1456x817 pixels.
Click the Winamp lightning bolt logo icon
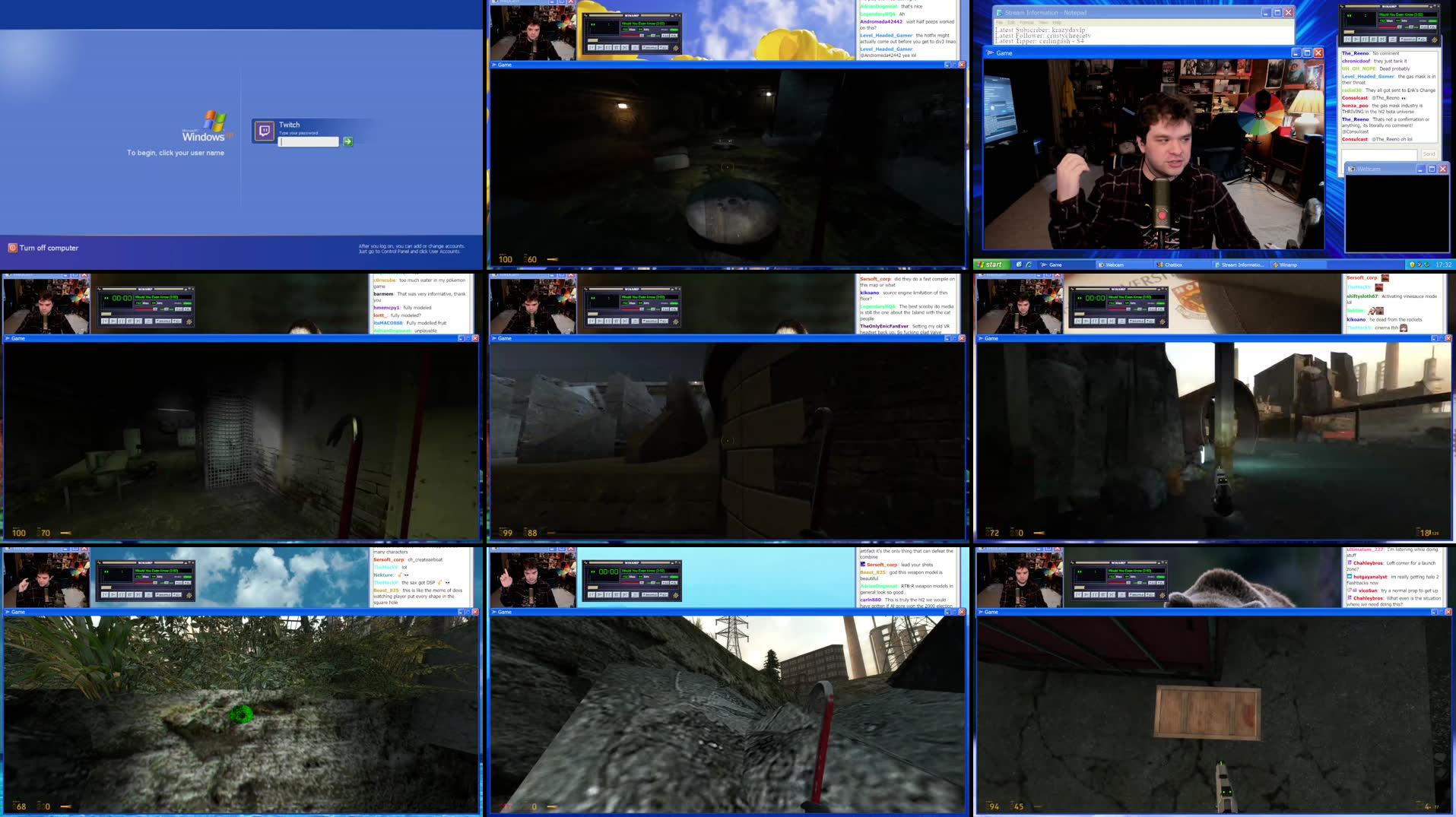(x=1435, y=40)
